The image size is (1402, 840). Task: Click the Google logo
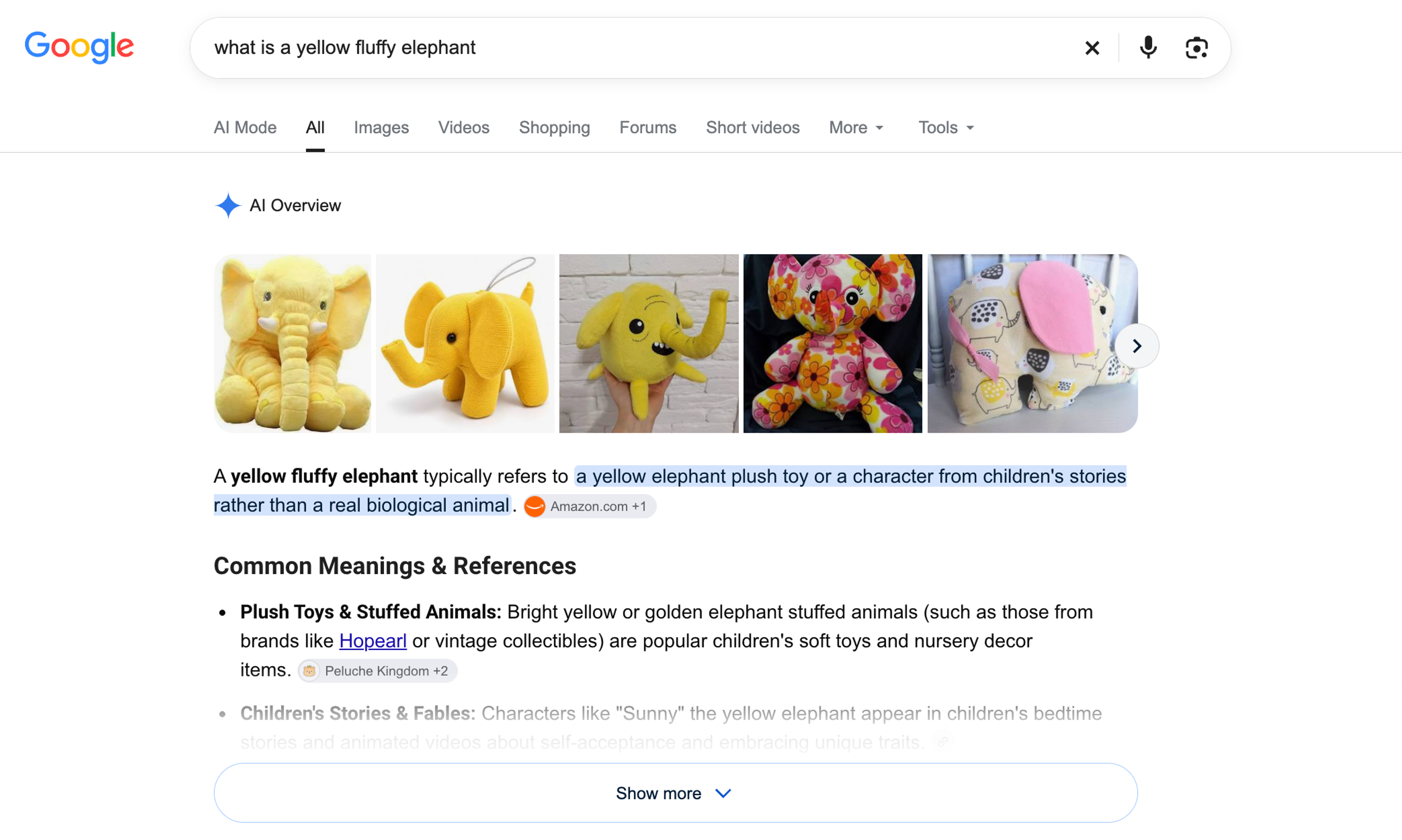[79, 47]
